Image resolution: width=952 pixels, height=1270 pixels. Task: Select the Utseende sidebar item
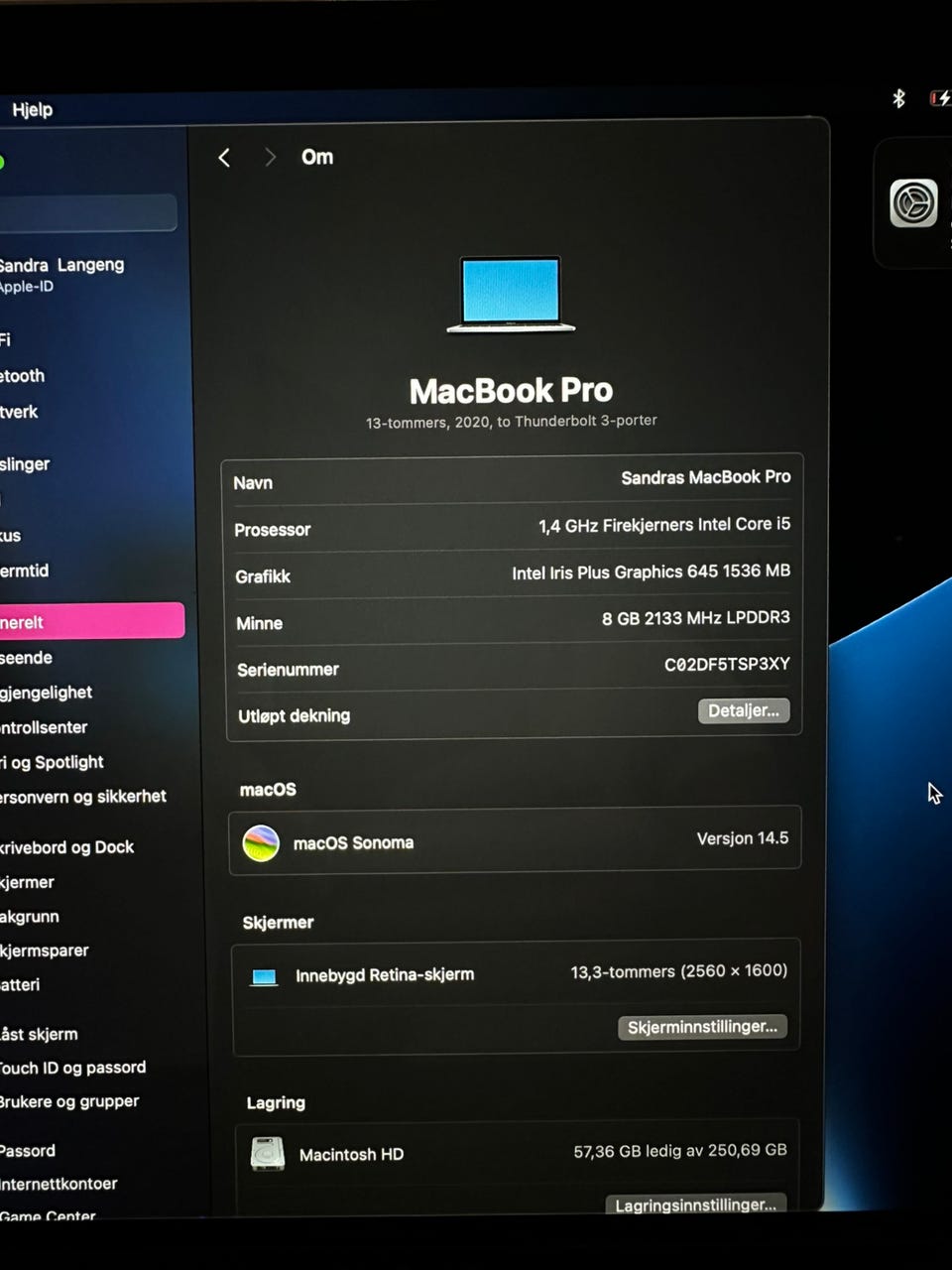(x=26, y=658)
